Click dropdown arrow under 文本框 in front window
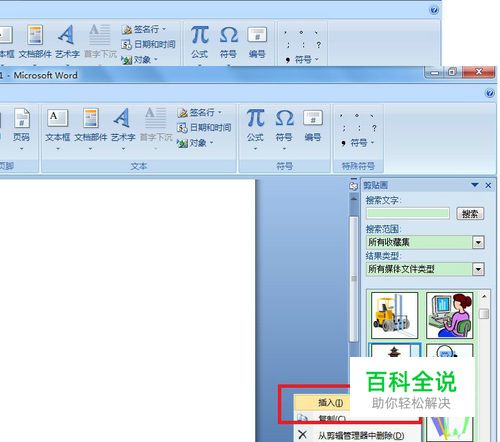The image size is (500, 442). pyautogui.click(x=58, y=149)
